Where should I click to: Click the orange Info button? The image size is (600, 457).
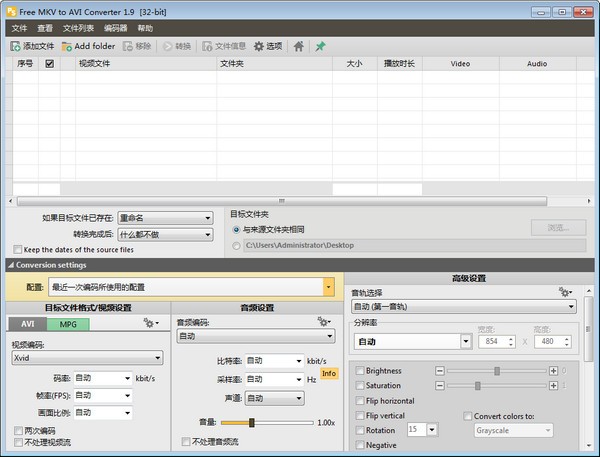pos(329,373)
